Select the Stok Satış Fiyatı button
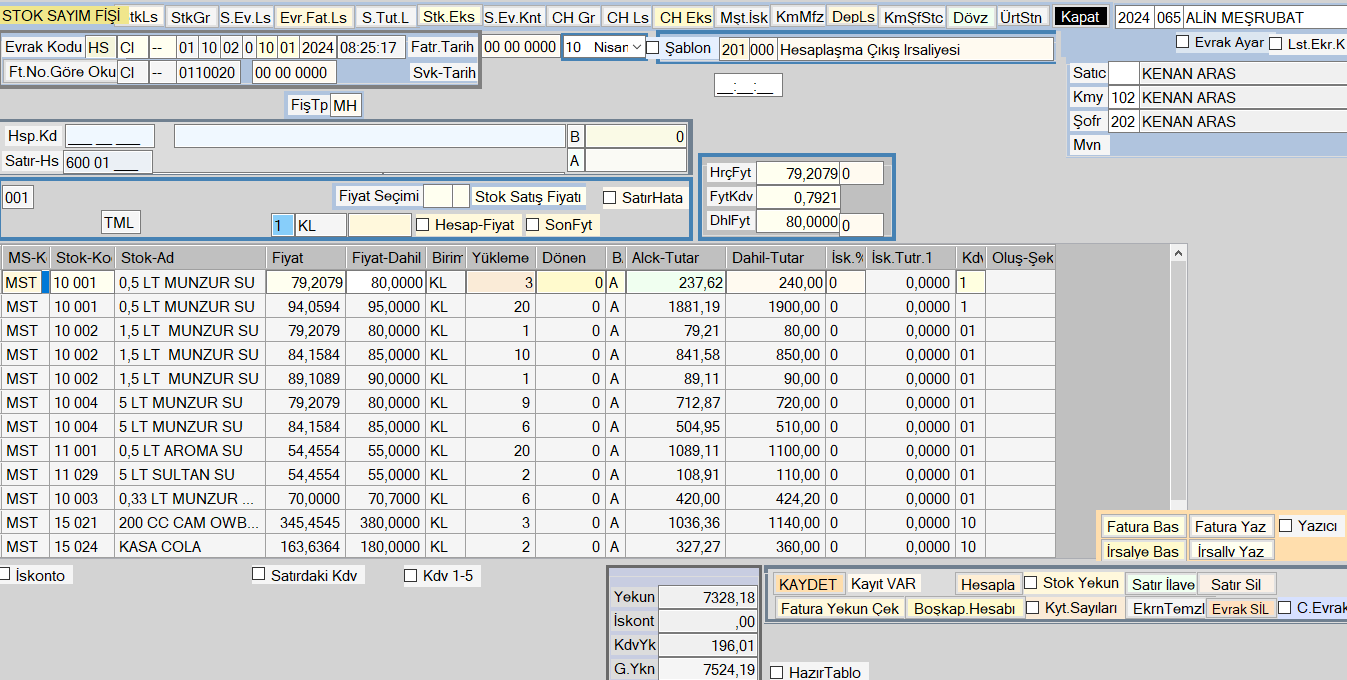Screen dimensions: 1347x680 [529, 197]
